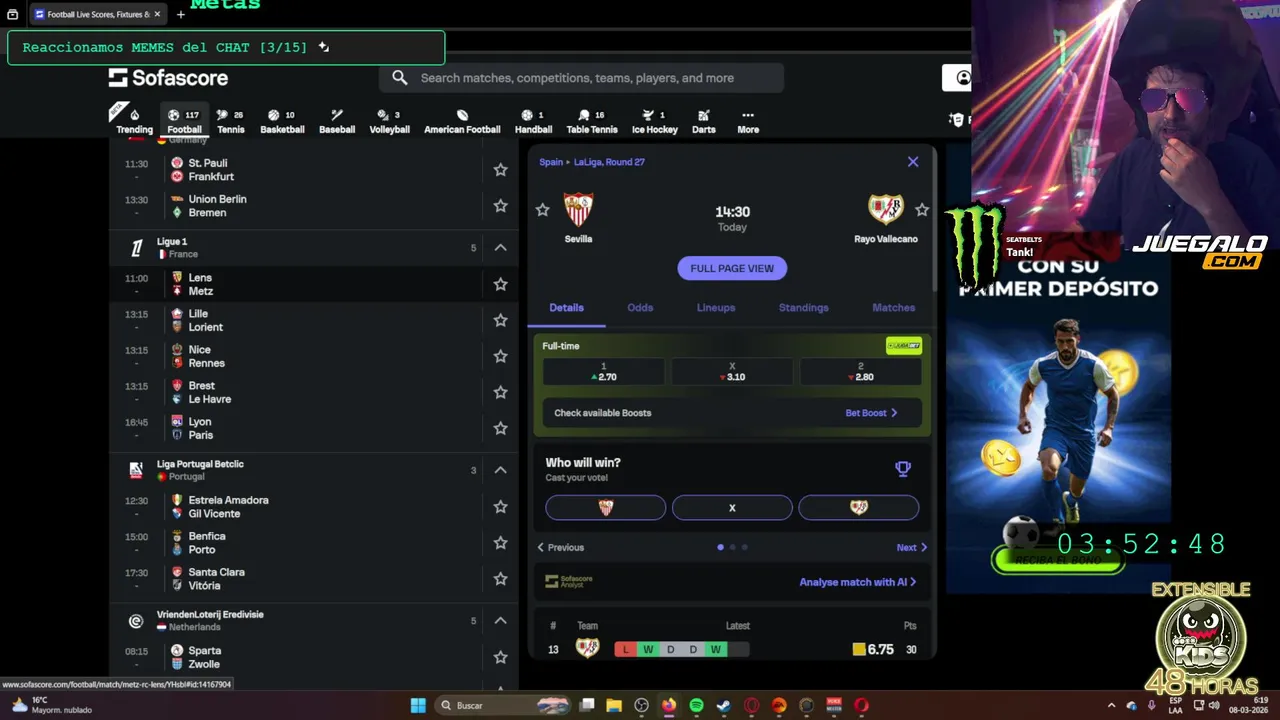Image resolution: width=1280 pixels, height=720 pixels.
Task: Go to Previous vote card
Action: click(x=560, y=547)
